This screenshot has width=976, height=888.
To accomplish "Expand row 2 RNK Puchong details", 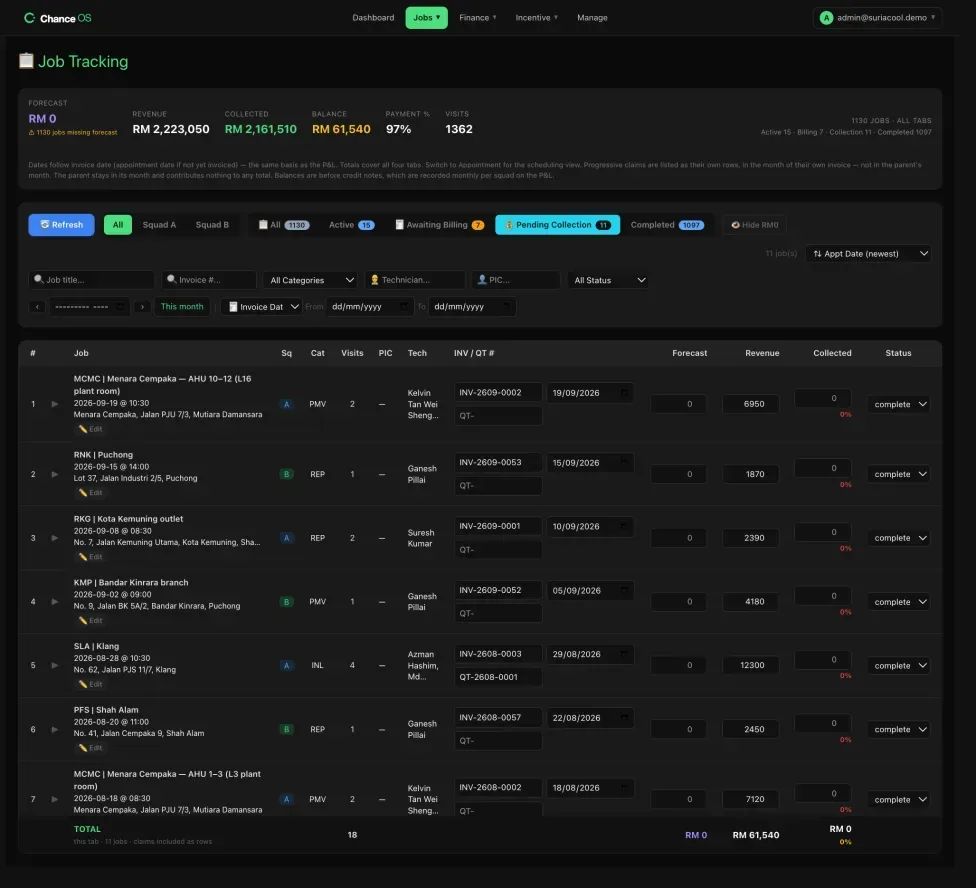I will click(55, 474).
